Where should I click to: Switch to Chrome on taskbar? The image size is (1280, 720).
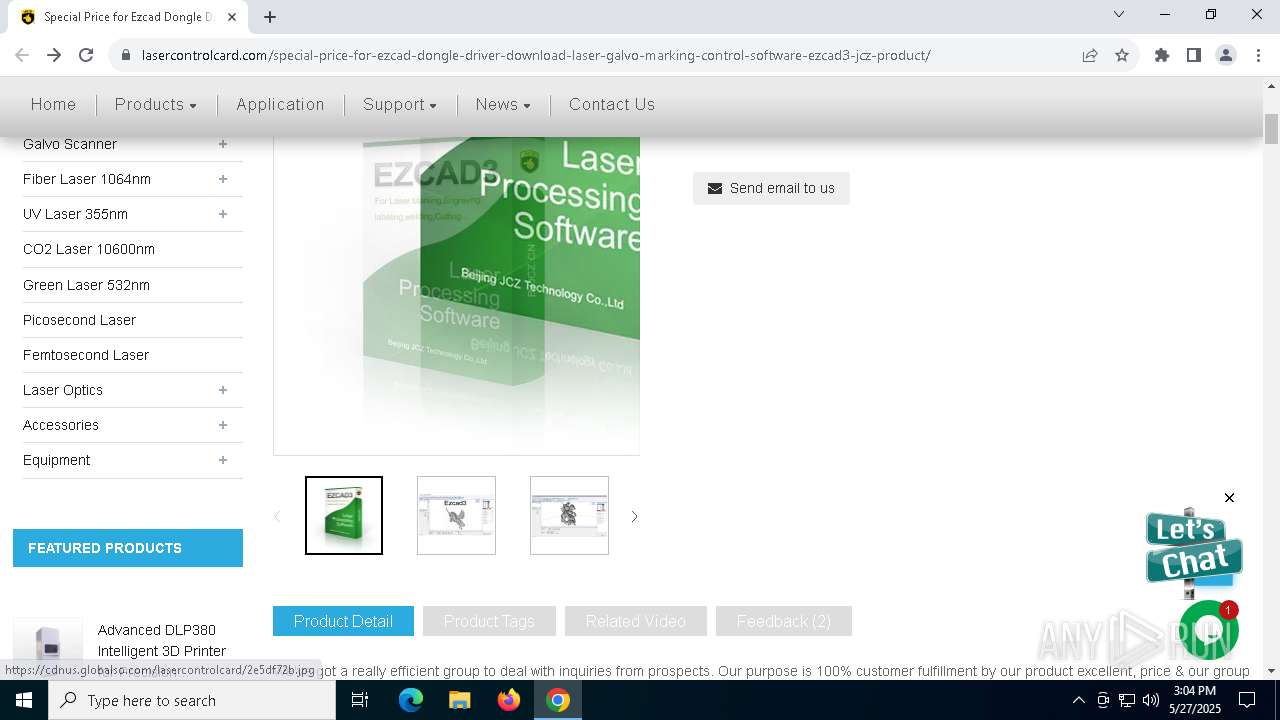[558, 700]
